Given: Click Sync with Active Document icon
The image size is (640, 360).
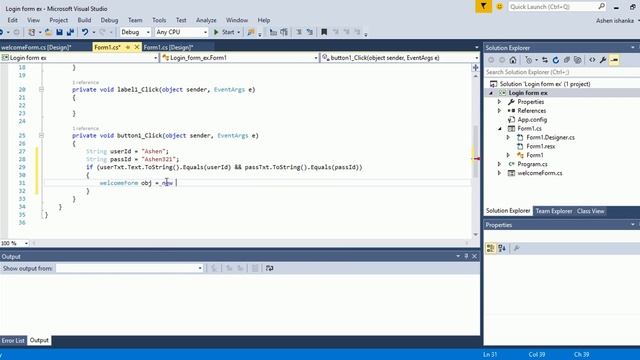Looking at the screenshot, I should coord(545,60).
